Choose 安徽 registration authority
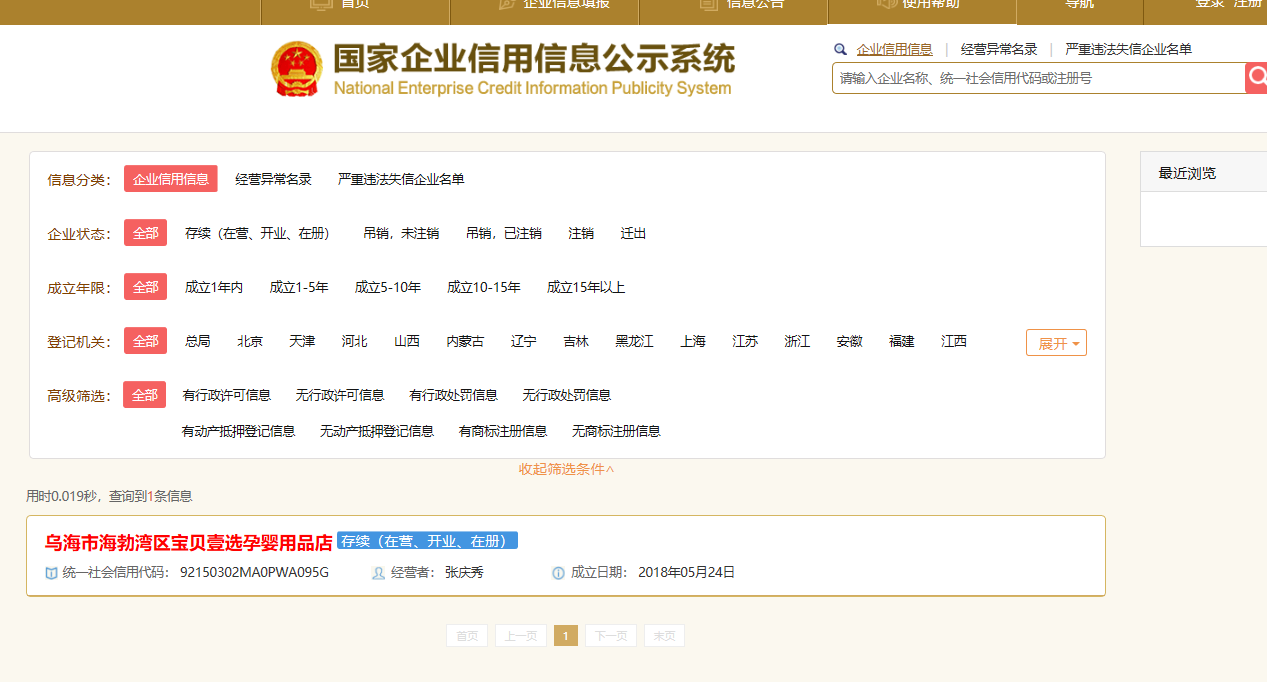Image resolution: width=1267 pixels, height=682 pixels. coord(850,341)
